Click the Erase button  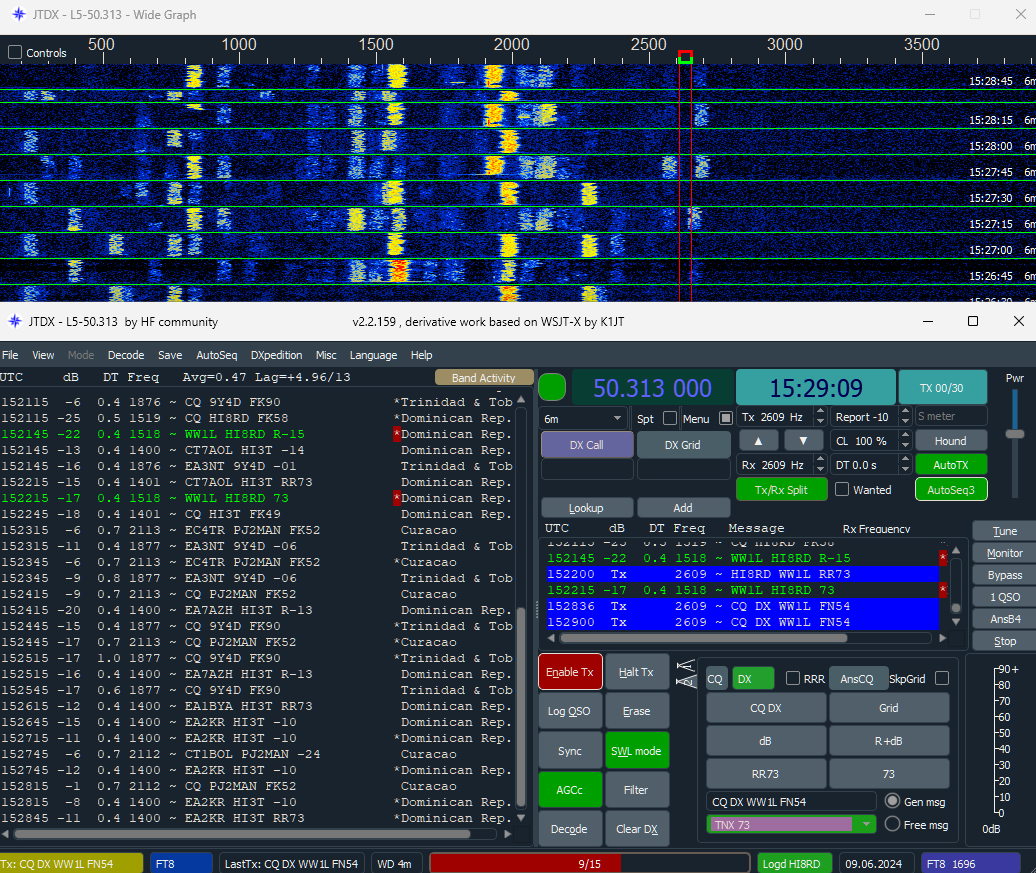pyautogui.click(x=636, y=711)
